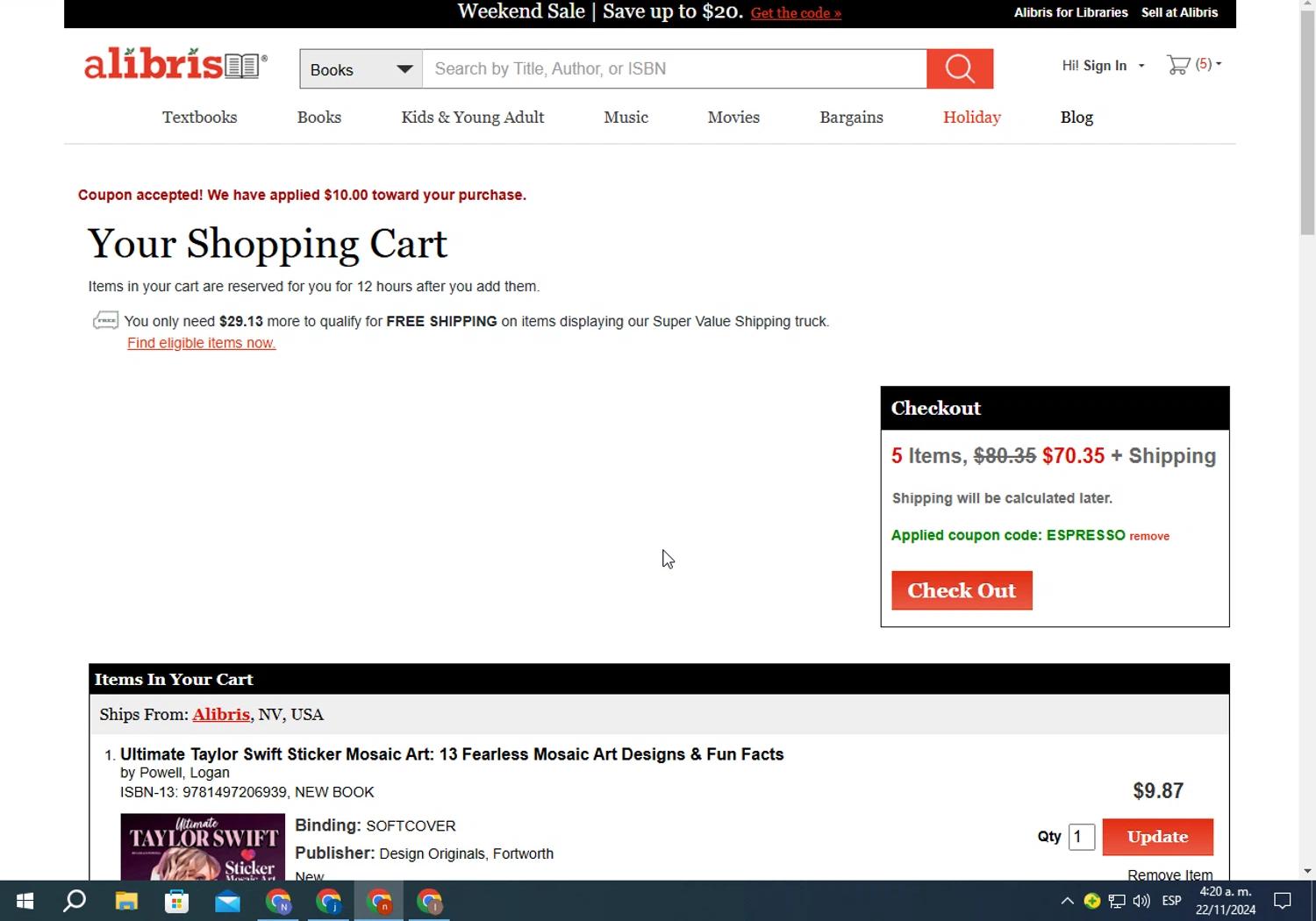Click scrollbar up arrow
1316x921 pixels.
coord(1307,5)
